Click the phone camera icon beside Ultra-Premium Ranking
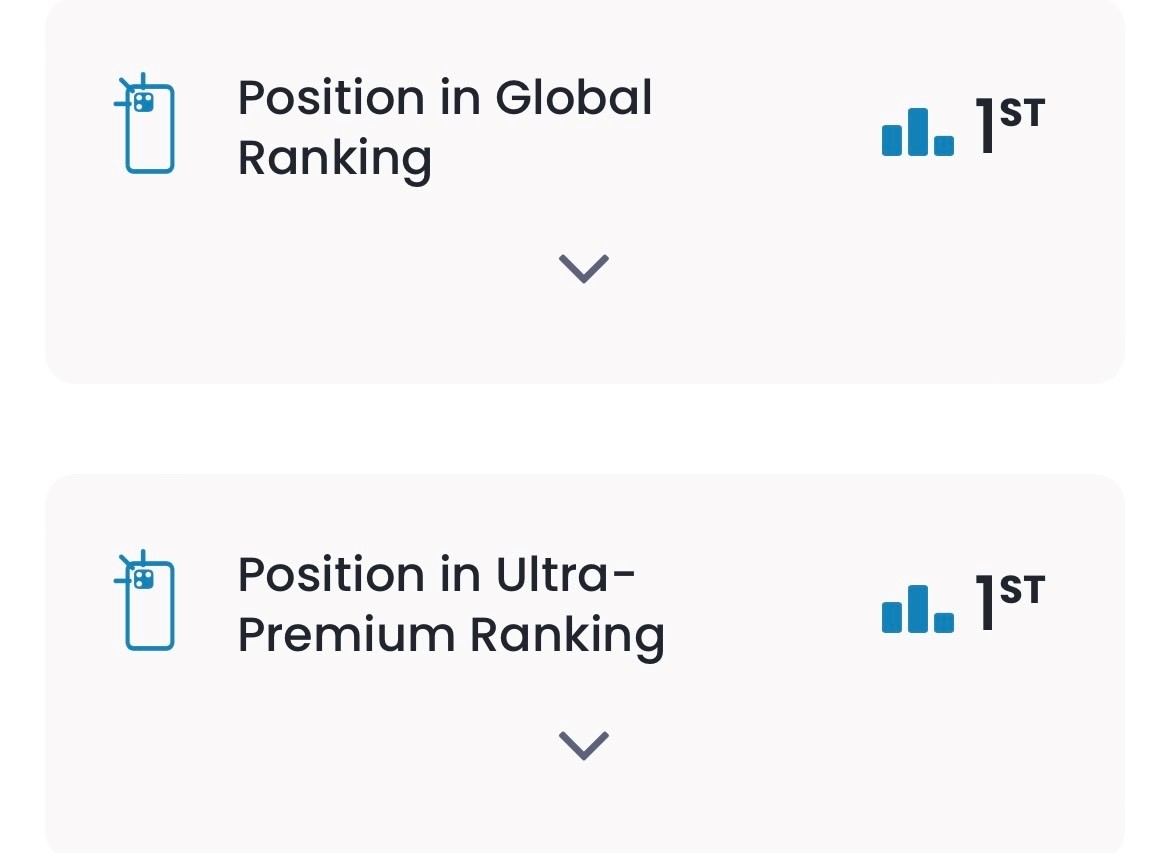Image resolution: width=1170 pixels, height=853 pixels. [x=148, y=601]
